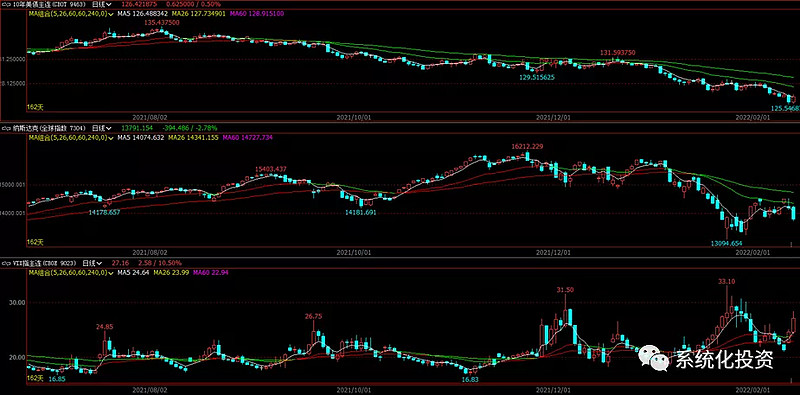Screen dimensions: 800x395
Task: Click the 33.10 high marker on VIX
Action: [x=726, y=281]
